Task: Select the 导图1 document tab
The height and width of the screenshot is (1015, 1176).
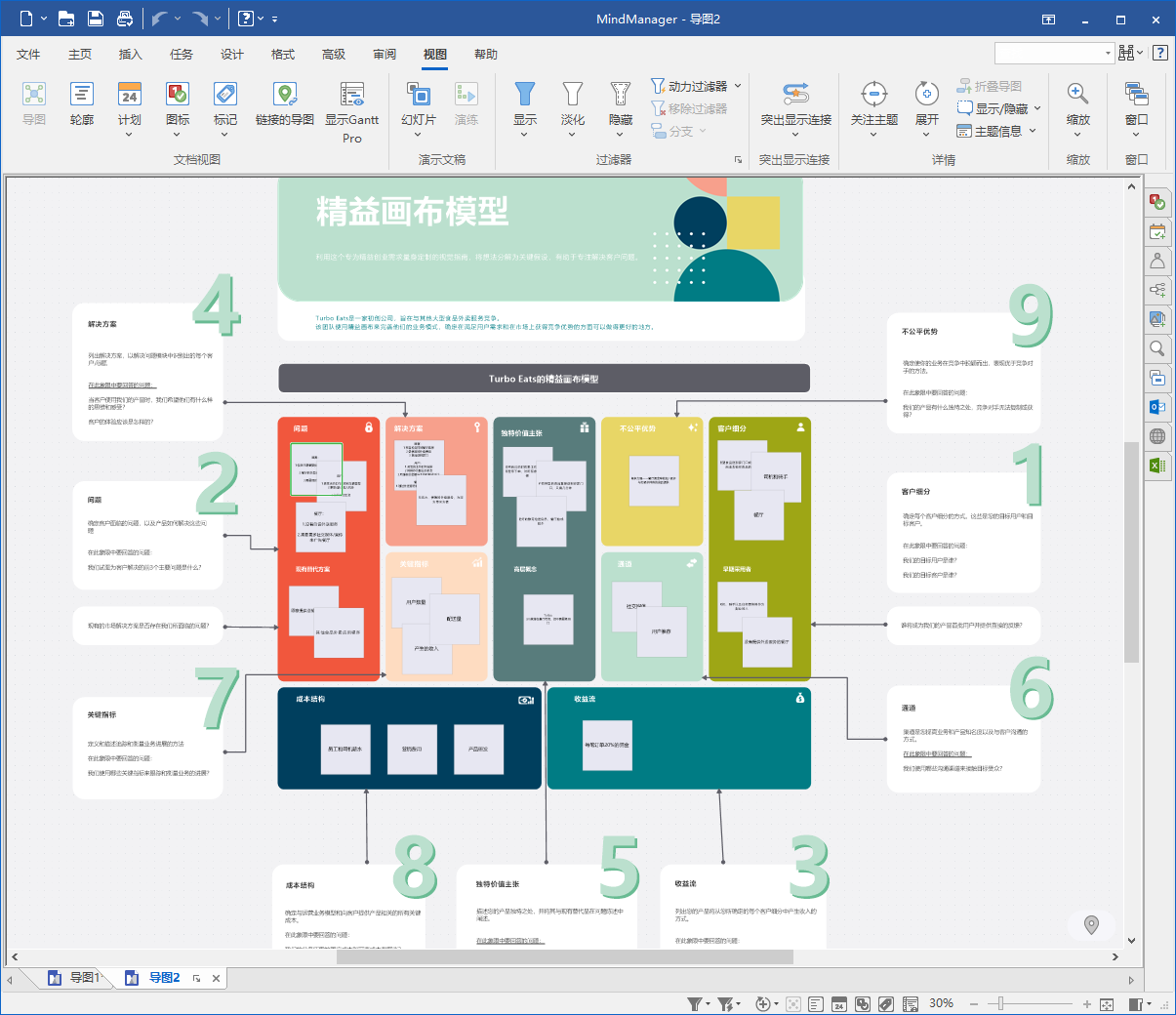Action: click(74, 977)
